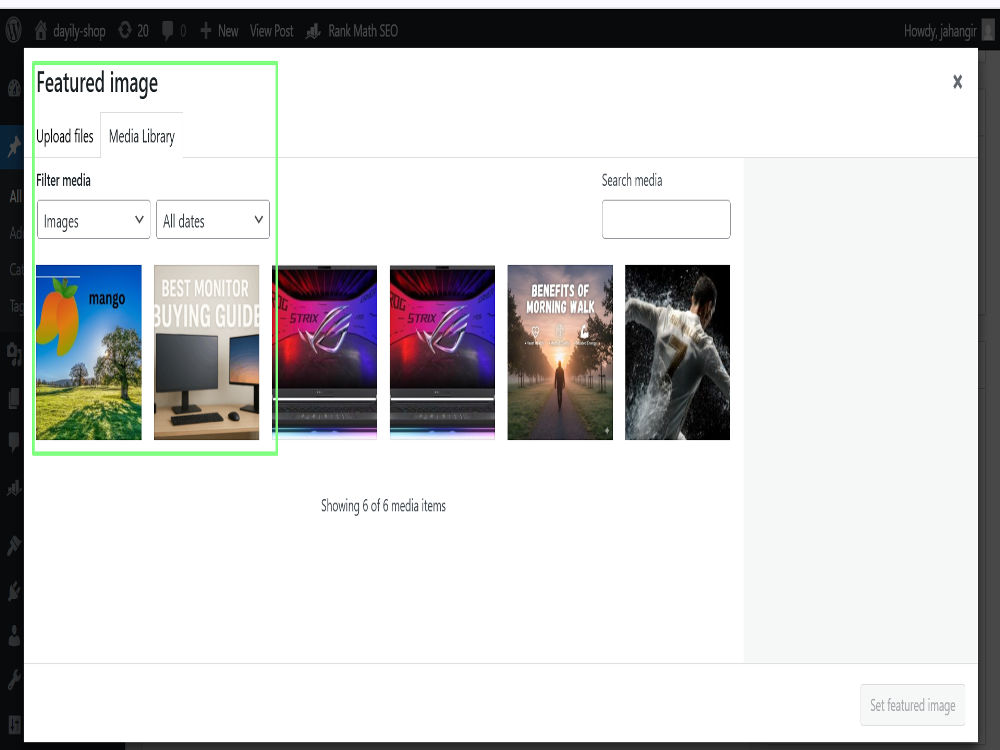
Task: Click View Post in the admin bar
Action: 272,31
